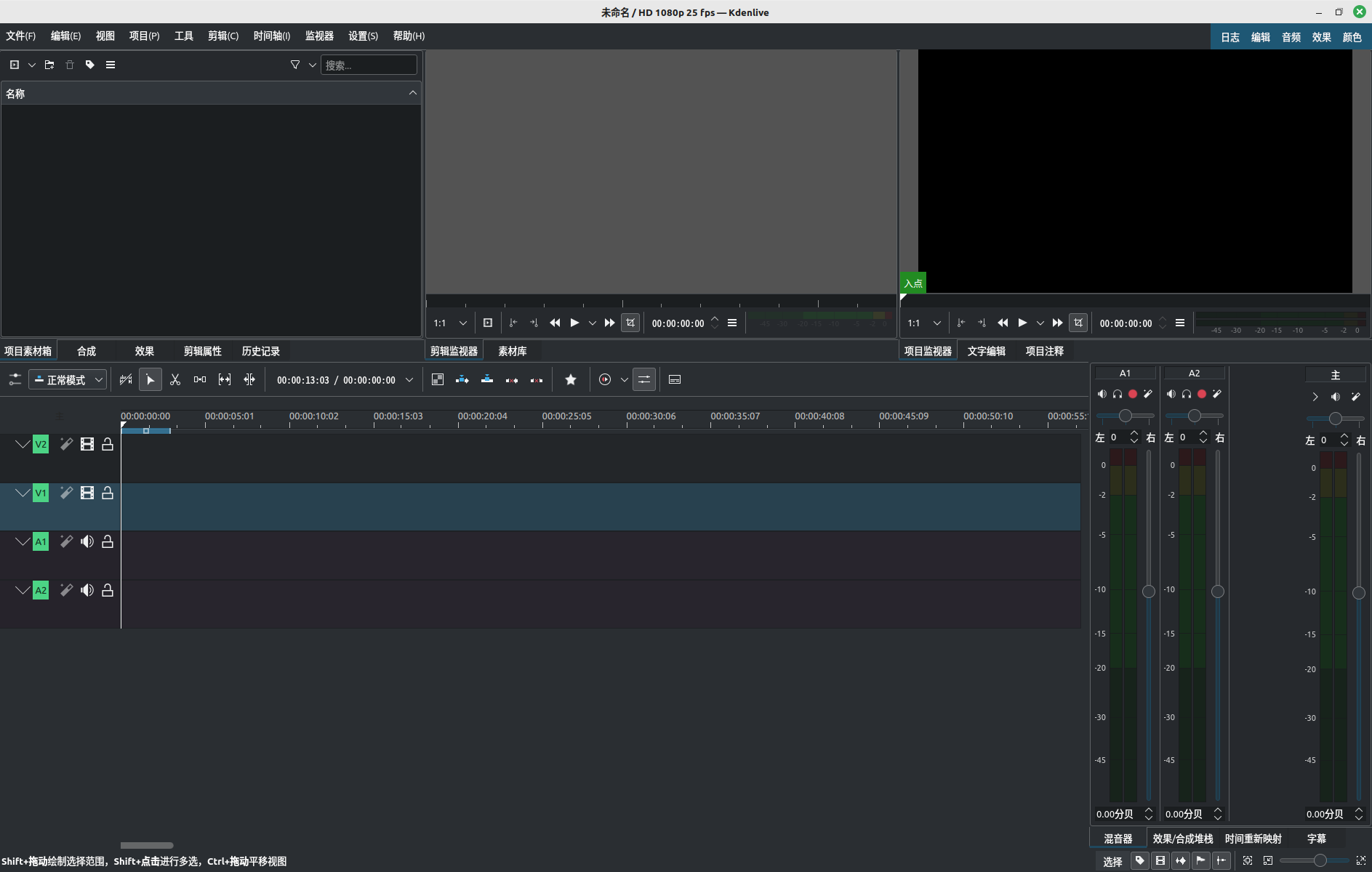Viewport: 1372px width, 872px height.
Task: Open preview render options dropdown arrow
Action: pos(624,379)
